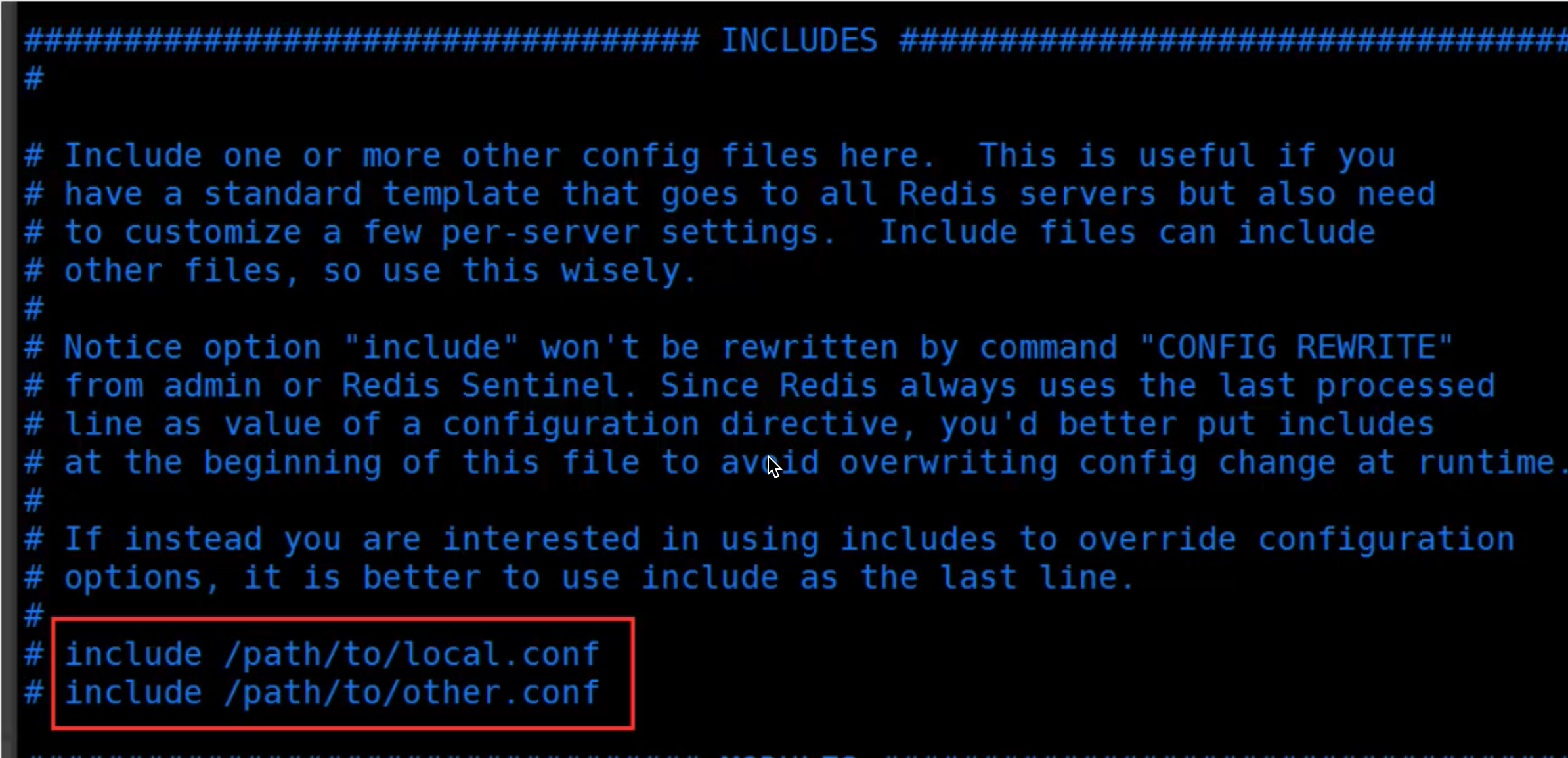Click the line starting 'Include one or more'

click(x=709, y=156)
